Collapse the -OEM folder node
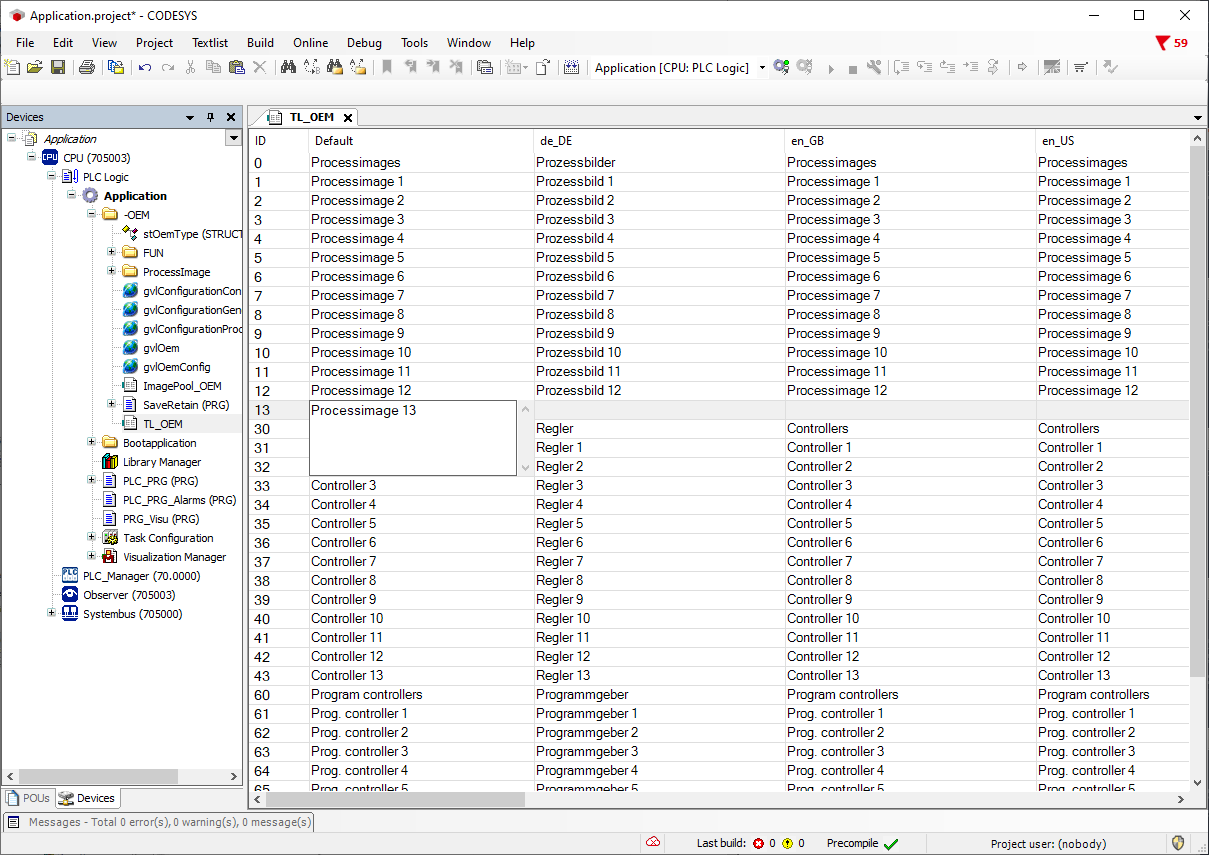 [x=92, y=215]
